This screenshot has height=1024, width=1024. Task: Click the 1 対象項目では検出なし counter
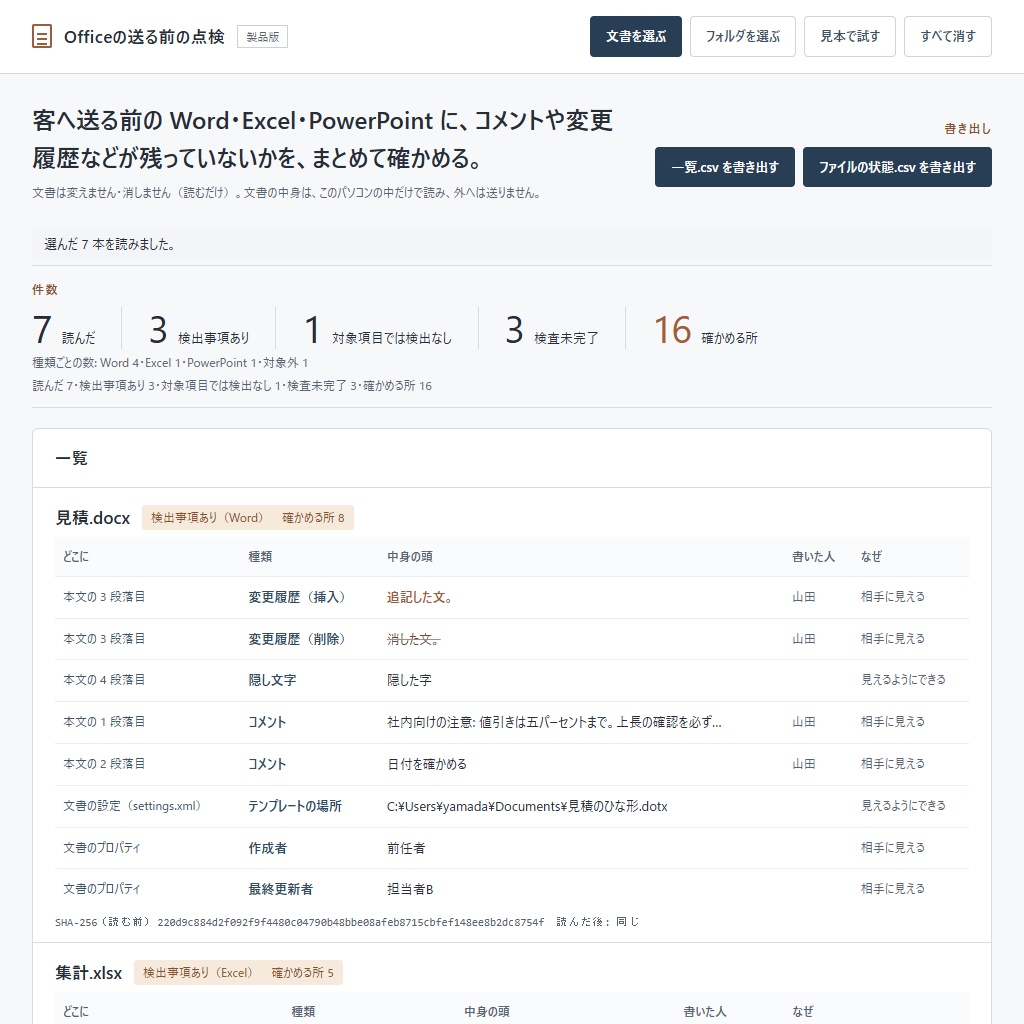(378, 330)
